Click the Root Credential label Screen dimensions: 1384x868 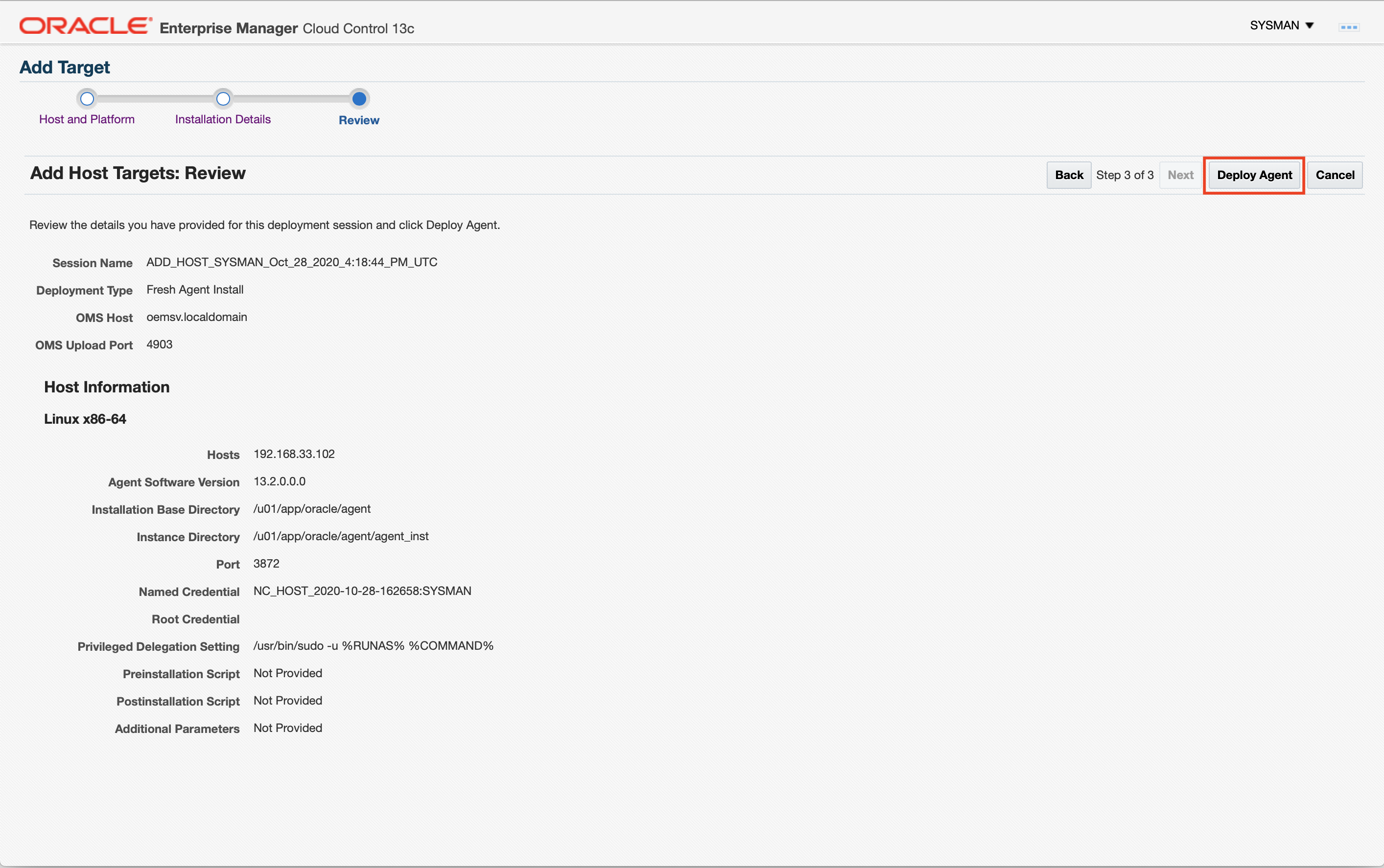195,619
